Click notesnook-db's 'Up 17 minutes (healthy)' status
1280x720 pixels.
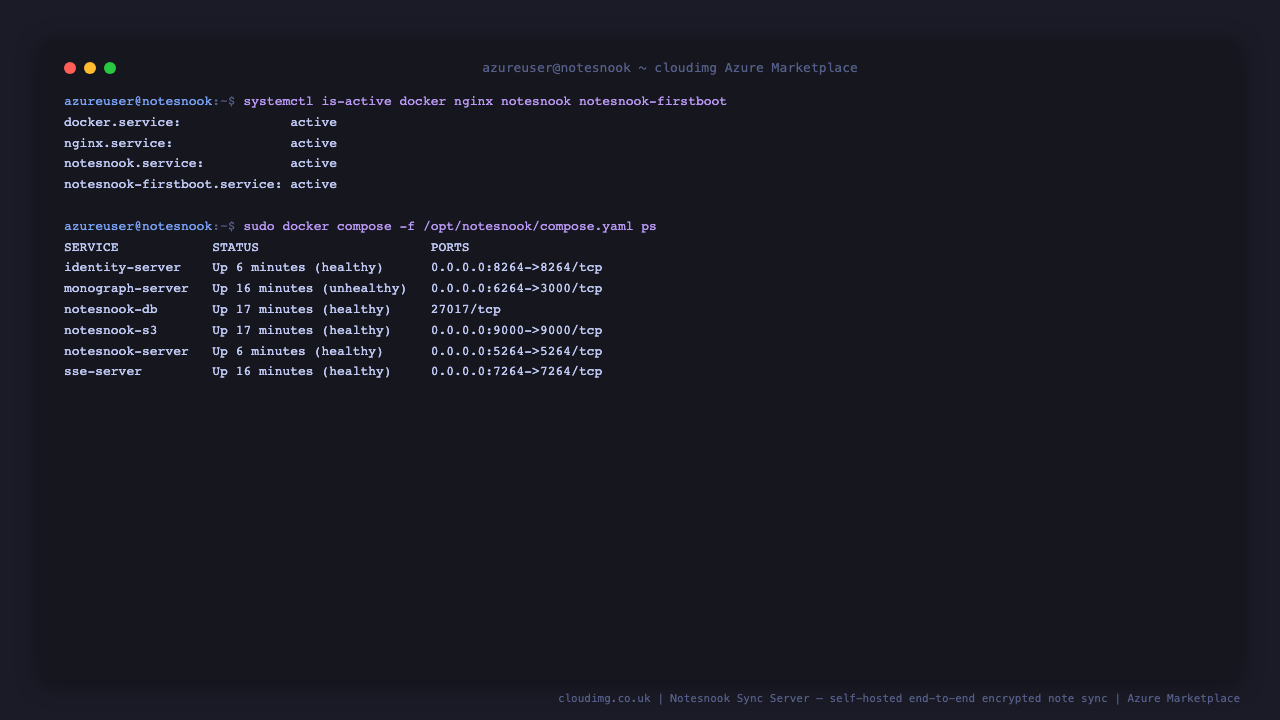coord(302,310)
